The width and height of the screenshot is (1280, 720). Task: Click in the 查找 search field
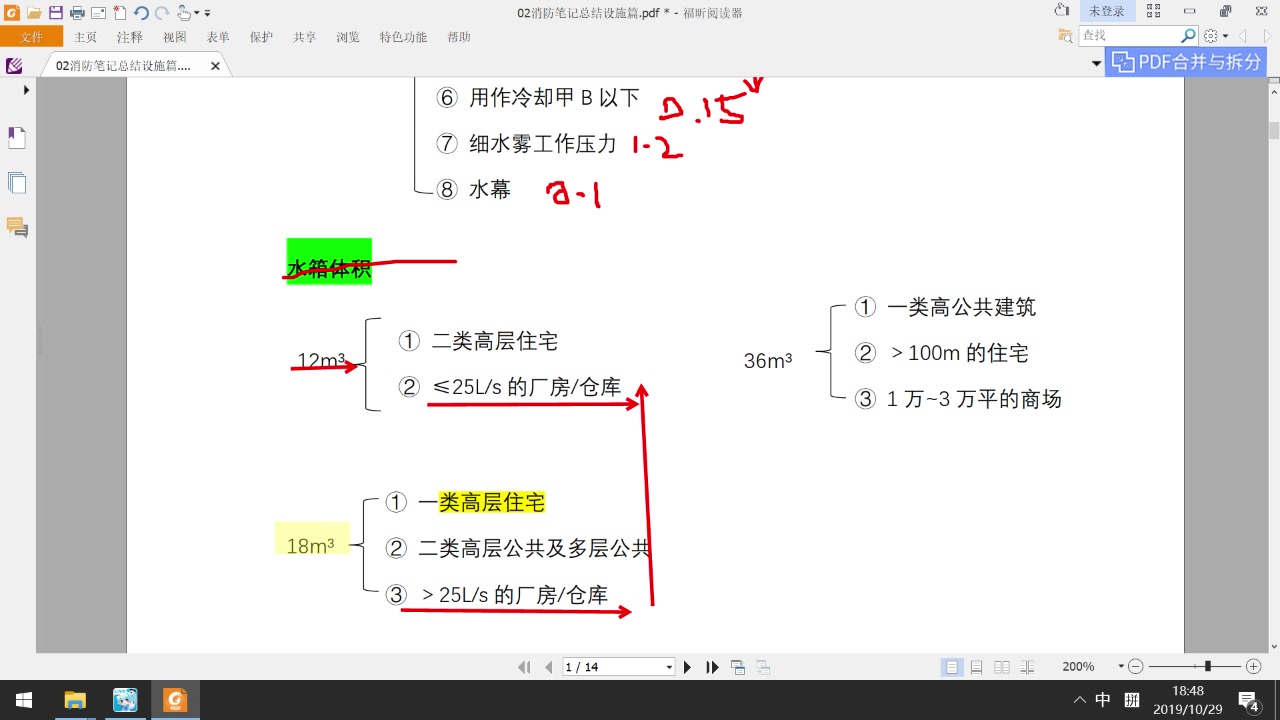(1130, 36)
